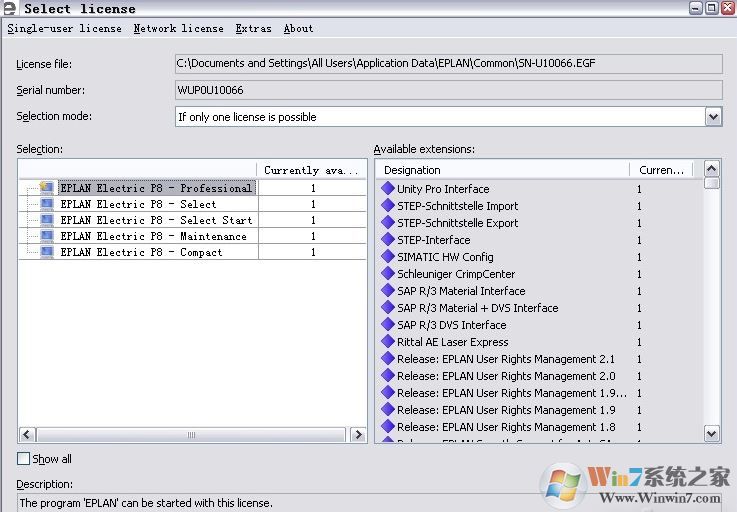Click the icon beside EPLAN Electric P8 - Select
737x512 pixels.
(47, 204)
